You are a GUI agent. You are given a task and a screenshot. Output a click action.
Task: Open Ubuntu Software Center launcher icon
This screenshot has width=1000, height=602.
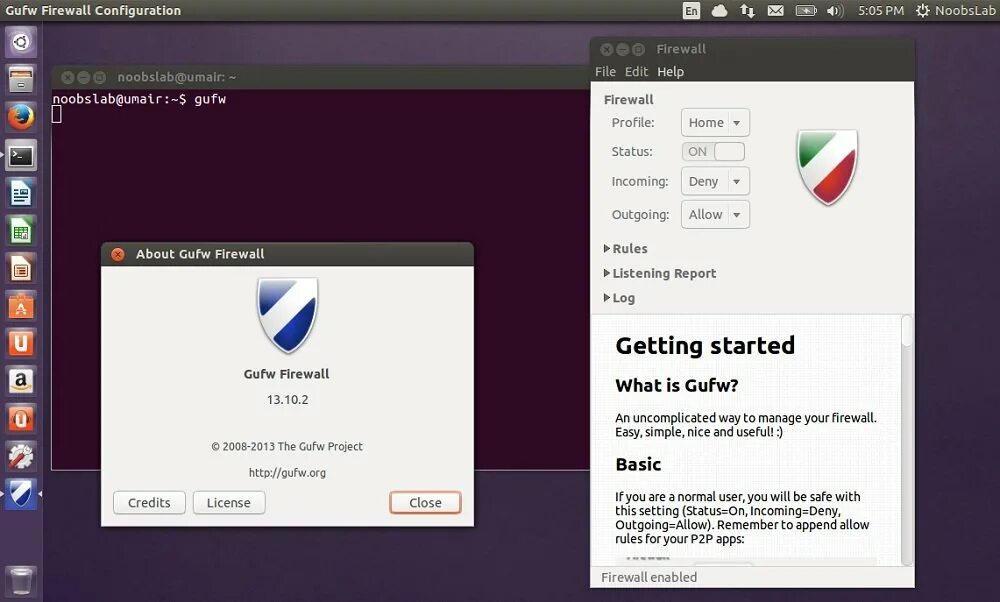(21, 306)
